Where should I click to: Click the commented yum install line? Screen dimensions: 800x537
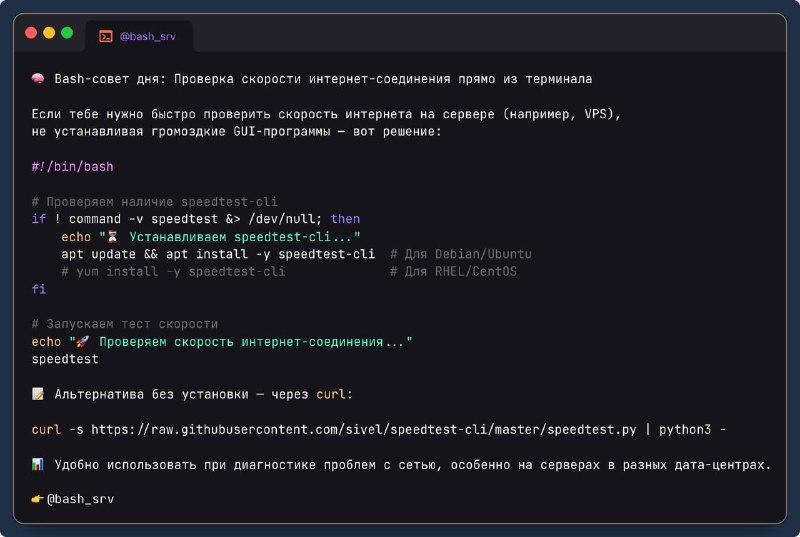[x=173, y=271]
